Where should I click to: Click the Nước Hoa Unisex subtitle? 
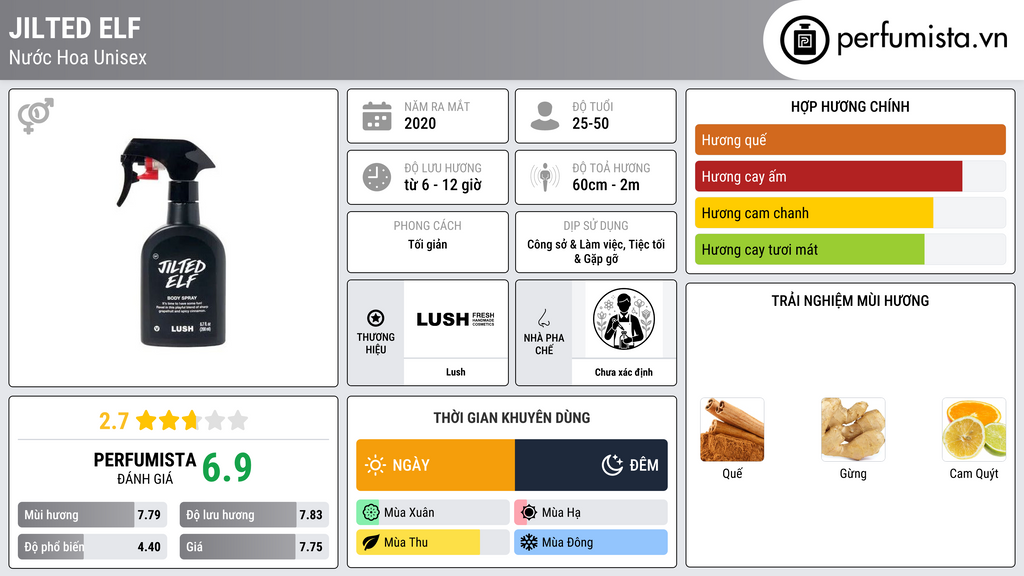[78, 57]
